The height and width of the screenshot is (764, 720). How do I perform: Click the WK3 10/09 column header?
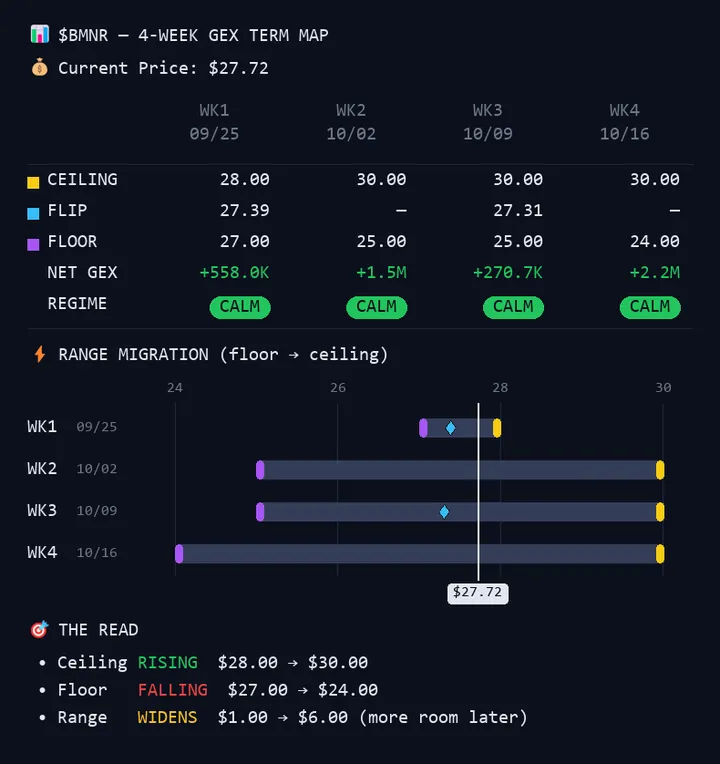point(488,122)
